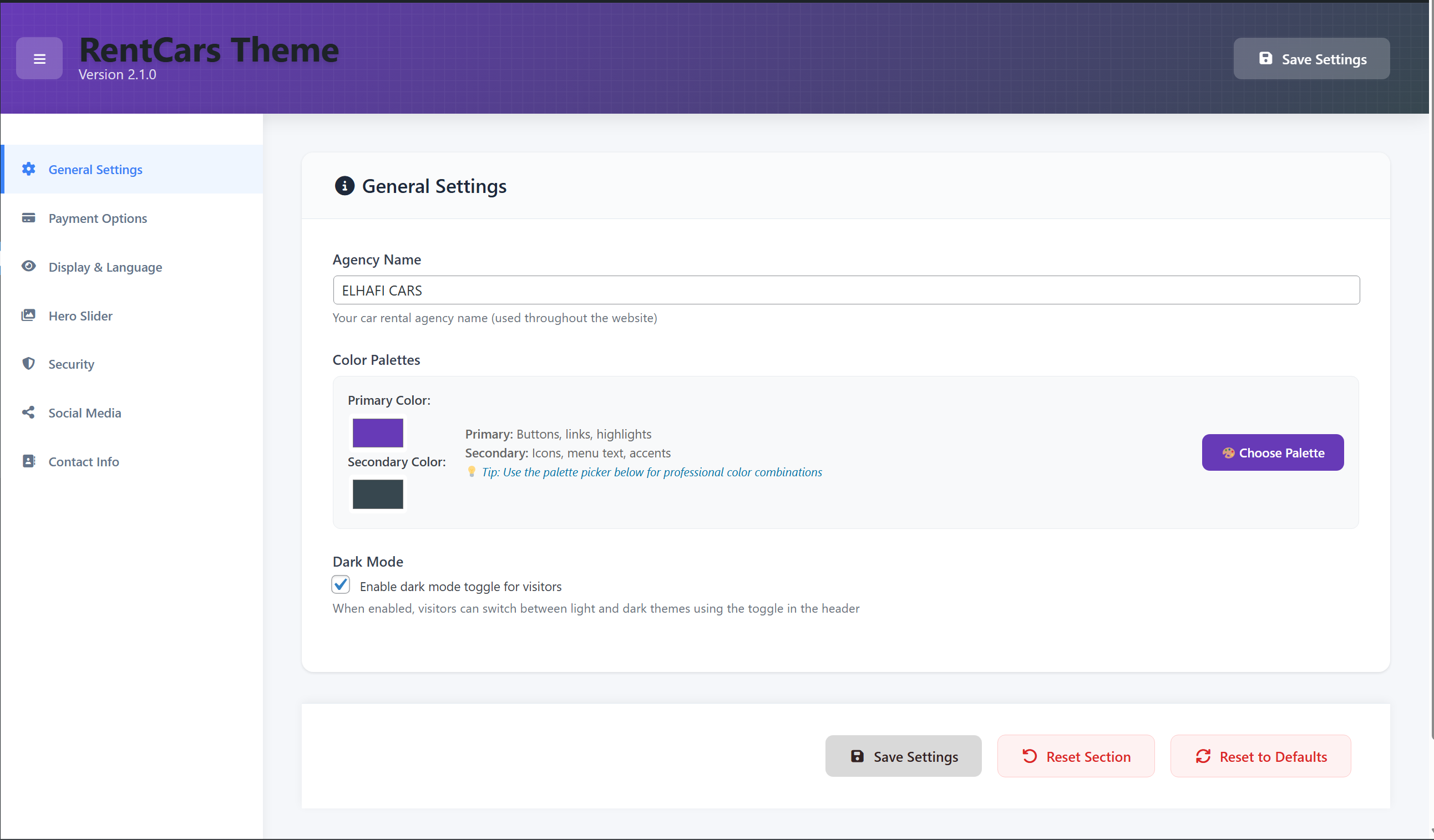Open the Social Media settings tab

(85, 413)
